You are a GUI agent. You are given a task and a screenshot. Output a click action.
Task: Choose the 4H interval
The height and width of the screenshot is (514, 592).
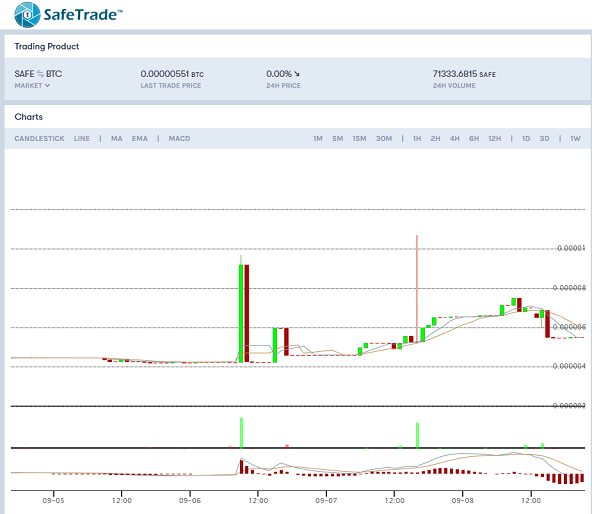[455, 139]
